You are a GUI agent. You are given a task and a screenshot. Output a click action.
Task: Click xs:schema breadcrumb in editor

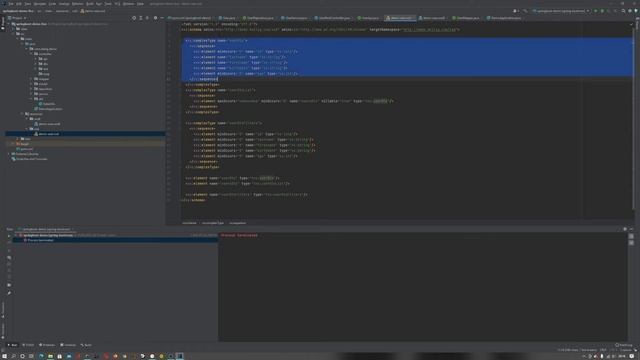189,223
